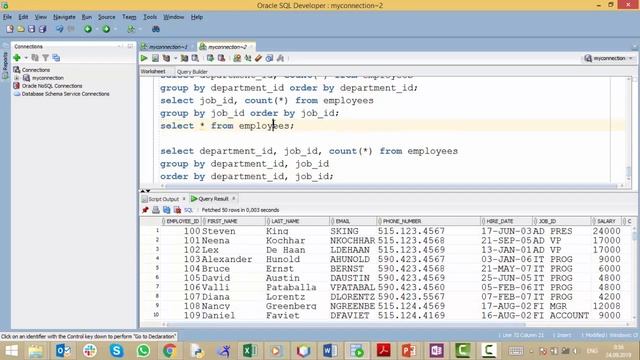Screen dimensions: 640x360
Task: Click the SQL Tuning Advisor icon
Action: (195, 58)
